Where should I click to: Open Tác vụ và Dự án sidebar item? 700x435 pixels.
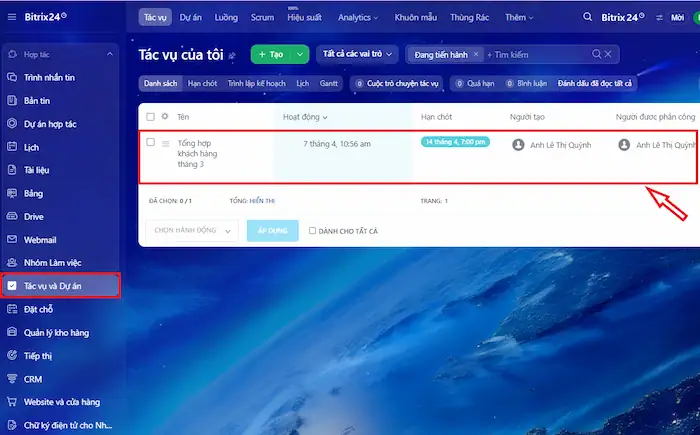[x=60, y=286]
